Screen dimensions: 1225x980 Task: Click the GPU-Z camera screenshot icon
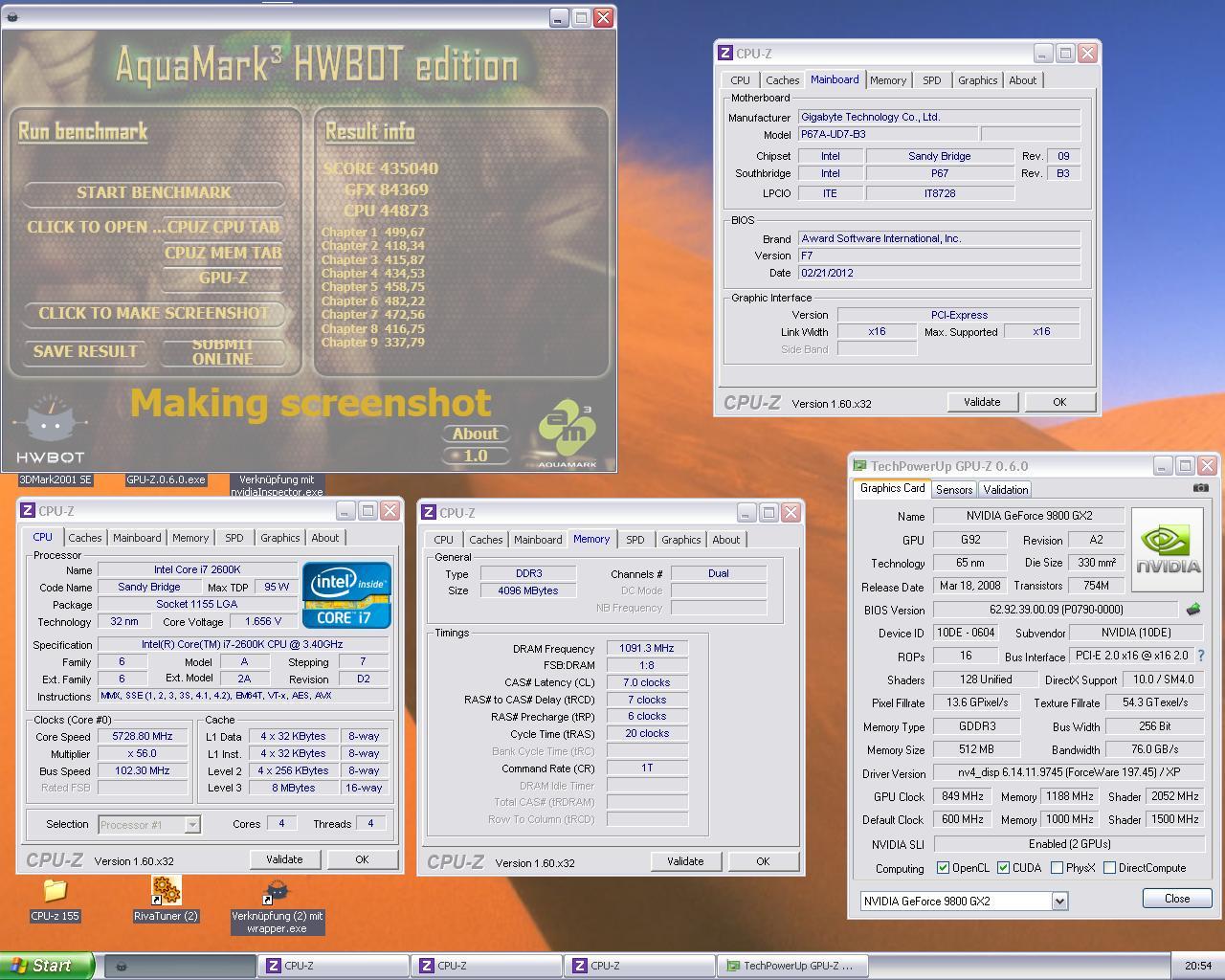tap(1200, 488)
